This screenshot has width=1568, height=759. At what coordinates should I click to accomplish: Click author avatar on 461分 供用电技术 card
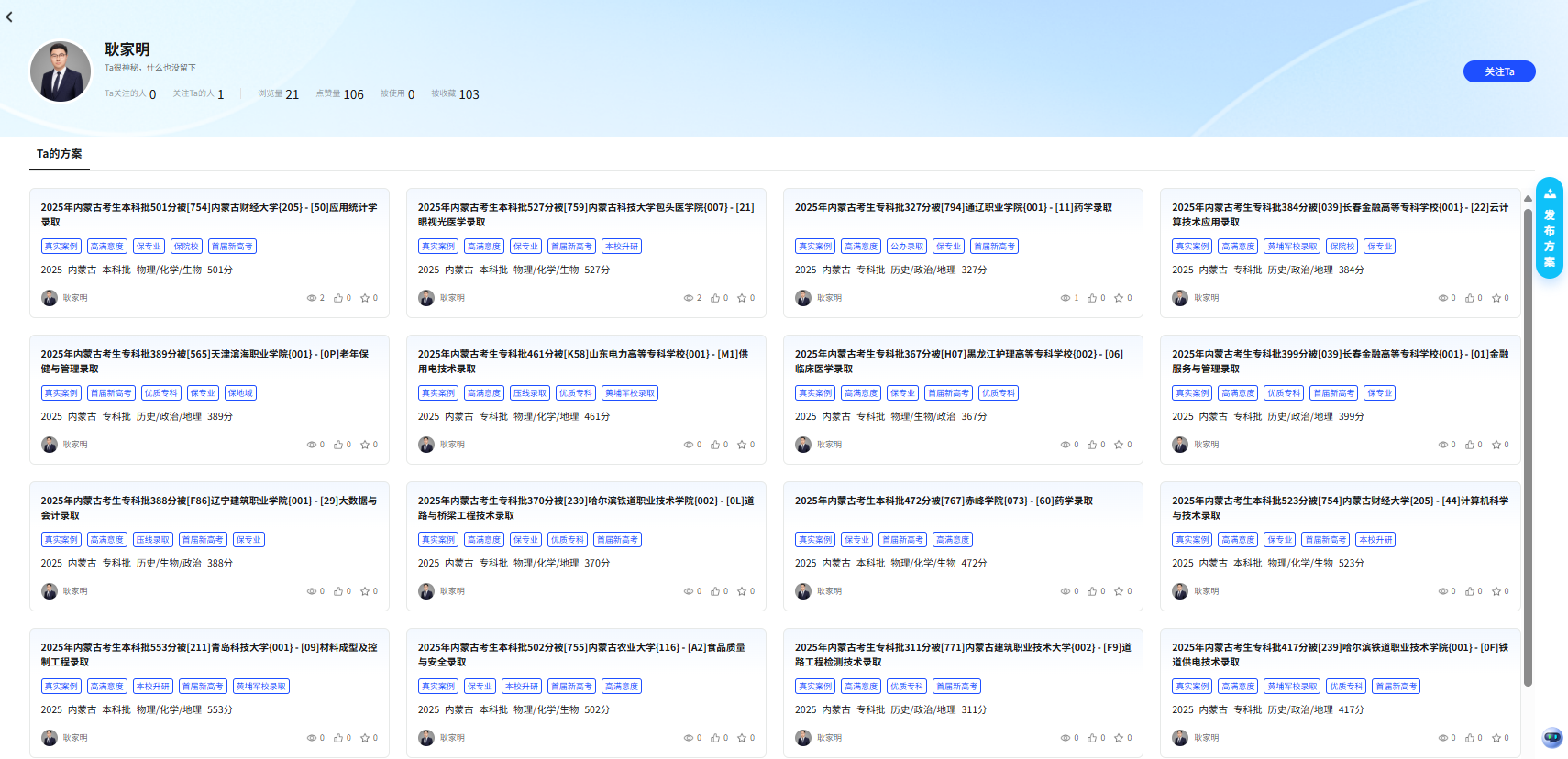(x=426, y=445)
